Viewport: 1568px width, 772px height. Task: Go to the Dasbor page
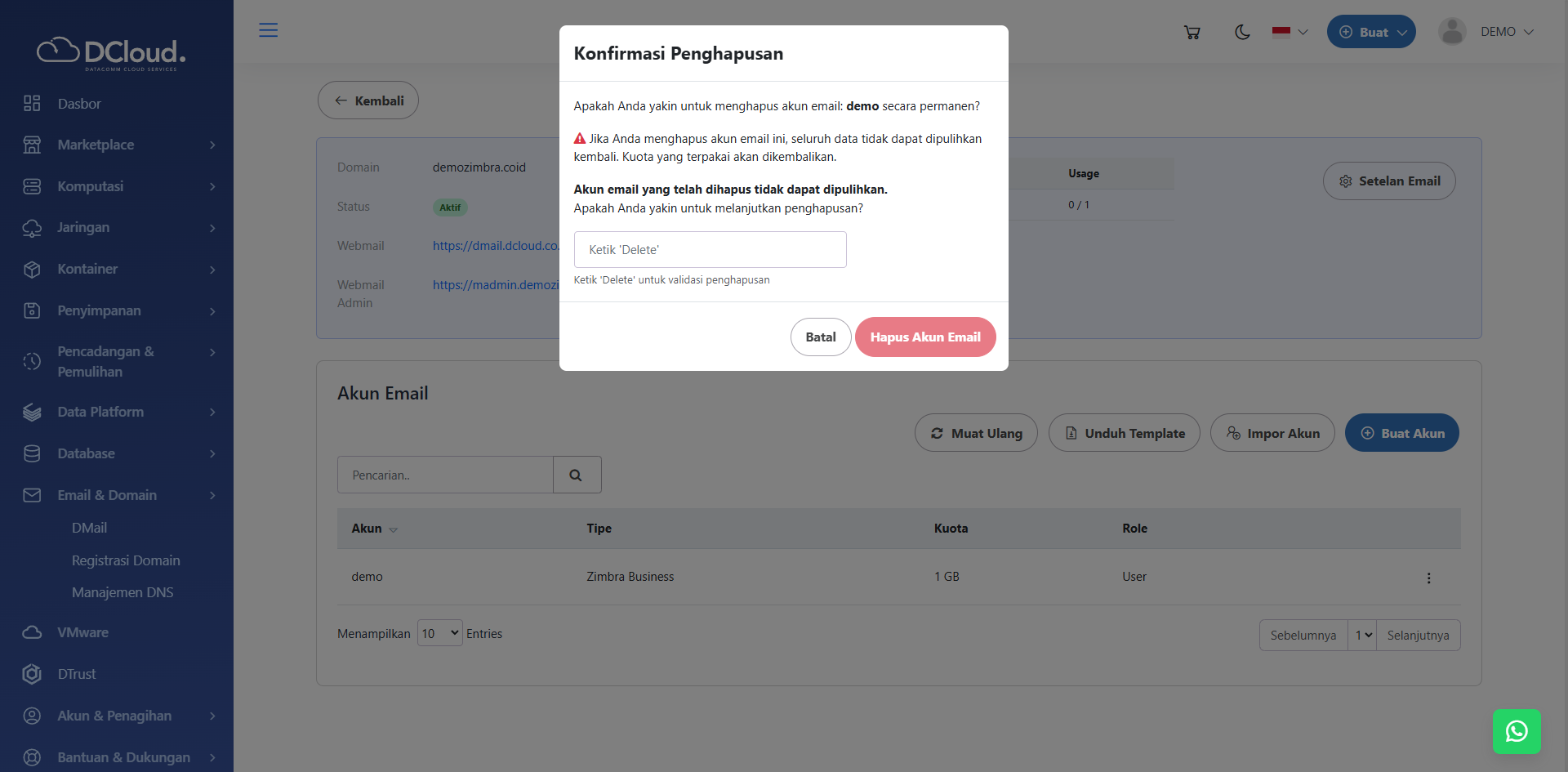click(x=79, y=104)
